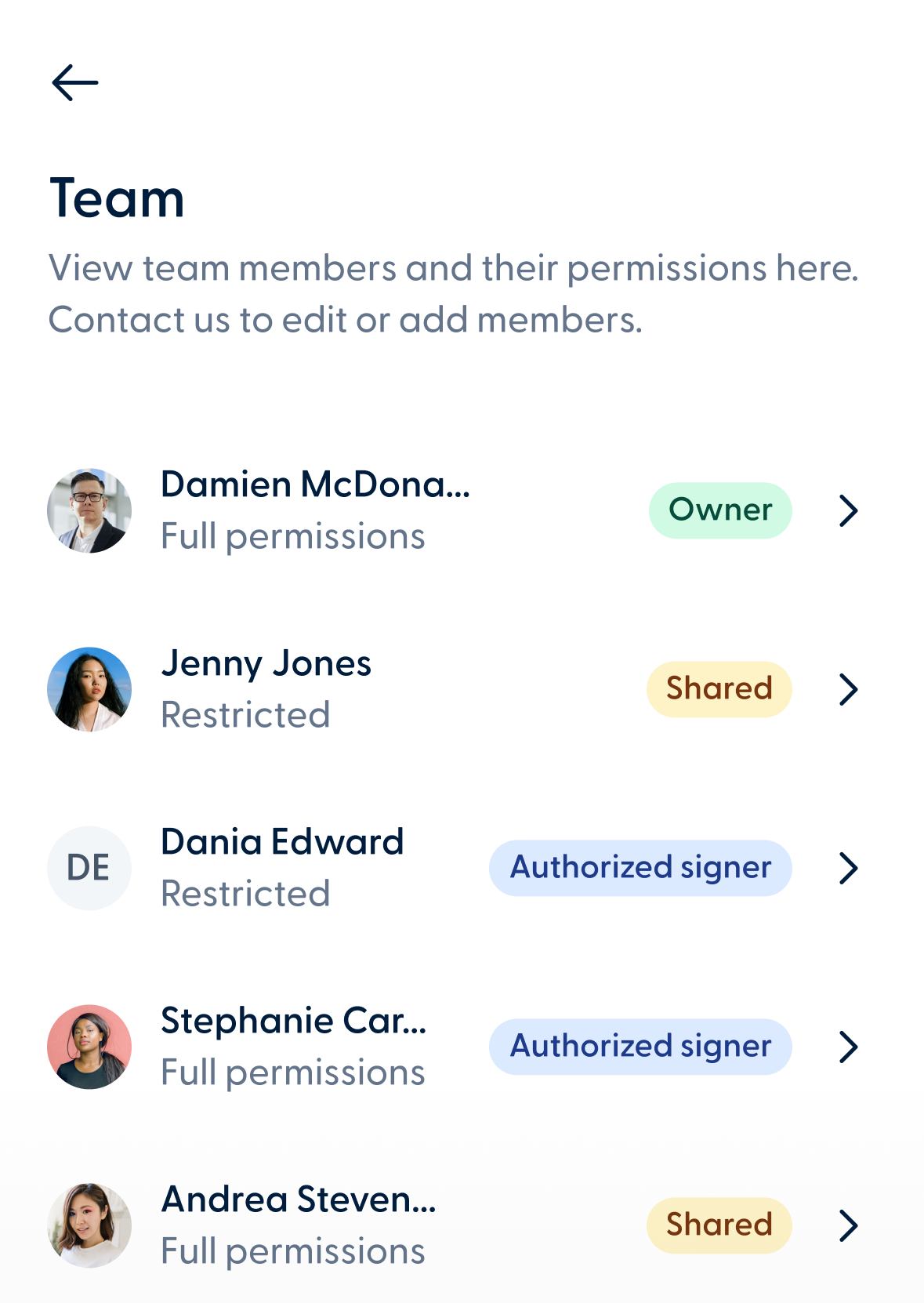924x1303 pixels.
Task: Tap Jenny Jones's Shared badge
Action: click(x=719, y=689)
